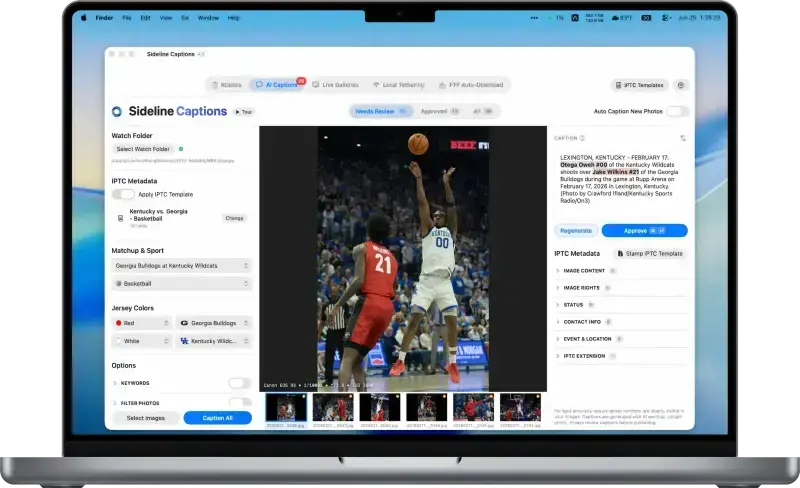Screen dimensions: 800x488
Task: Open the Red jersey color selector
Action: [142, 323]
